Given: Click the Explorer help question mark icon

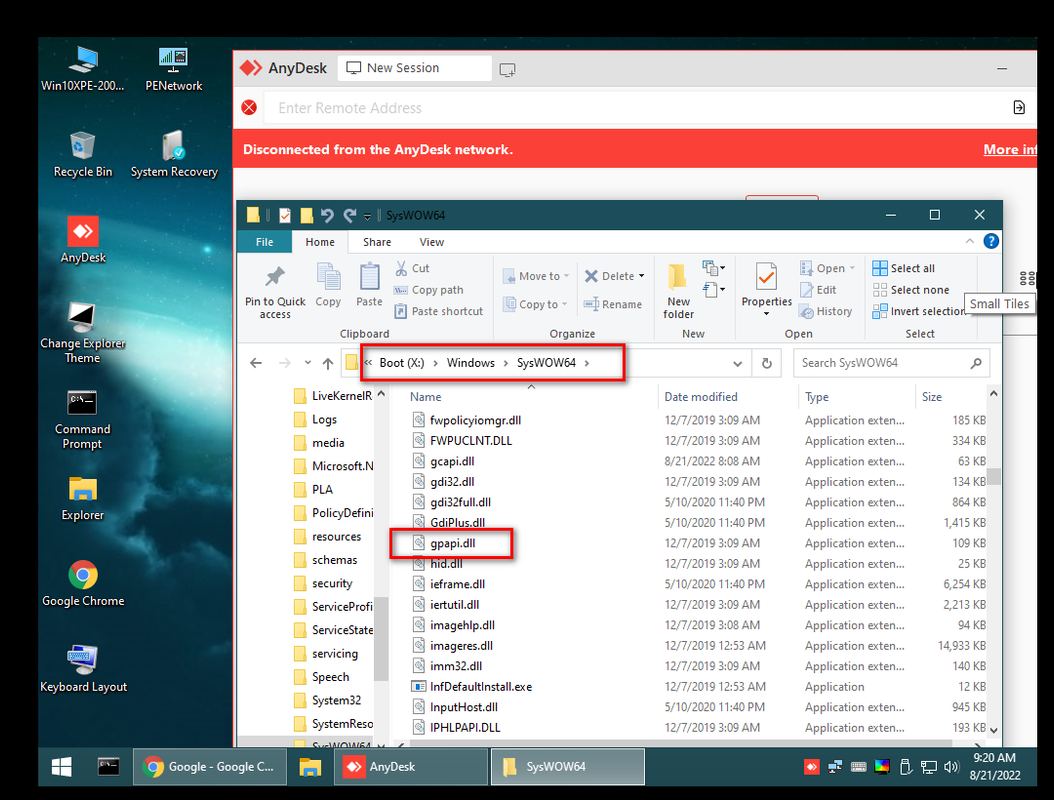Looking at the screenshot, I should [991, 241].
